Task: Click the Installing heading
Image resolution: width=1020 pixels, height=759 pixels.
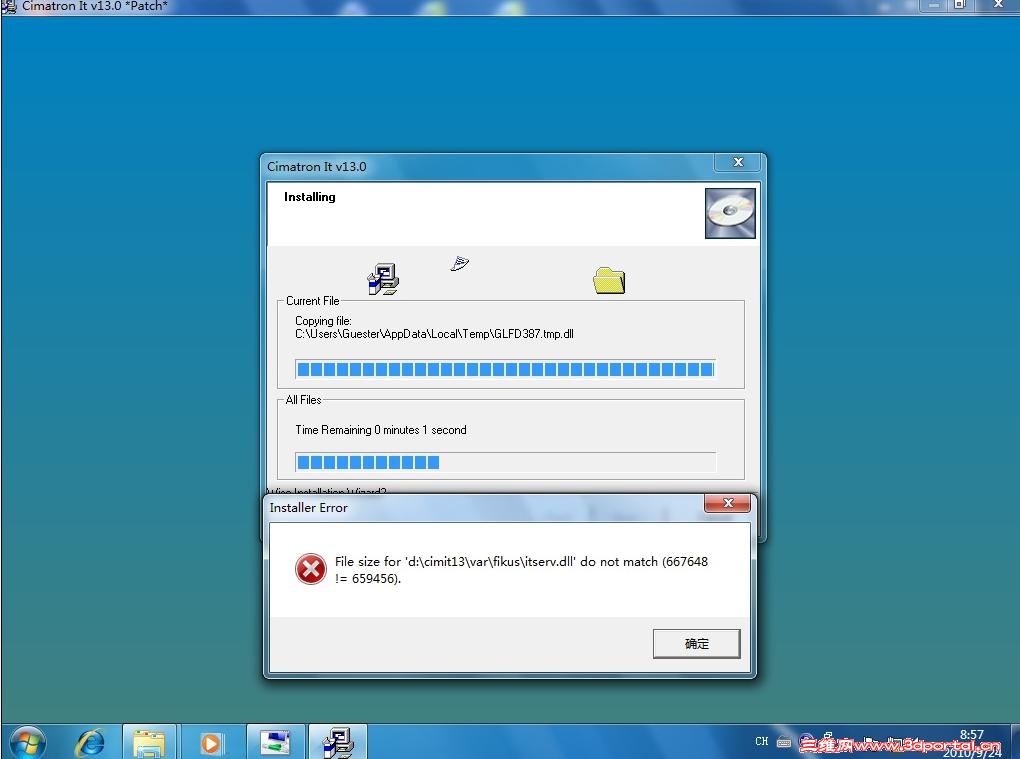Action: (x=310, y=197)
